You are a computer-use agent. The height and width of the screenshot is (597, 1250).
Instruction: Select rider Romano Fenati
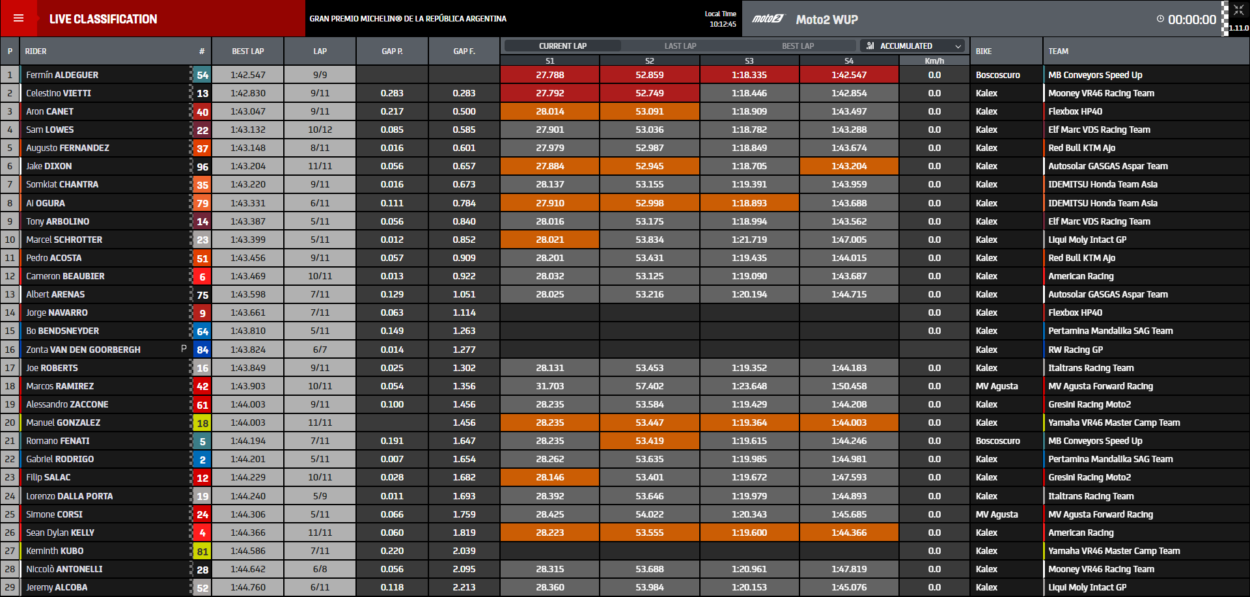(57, 441)
